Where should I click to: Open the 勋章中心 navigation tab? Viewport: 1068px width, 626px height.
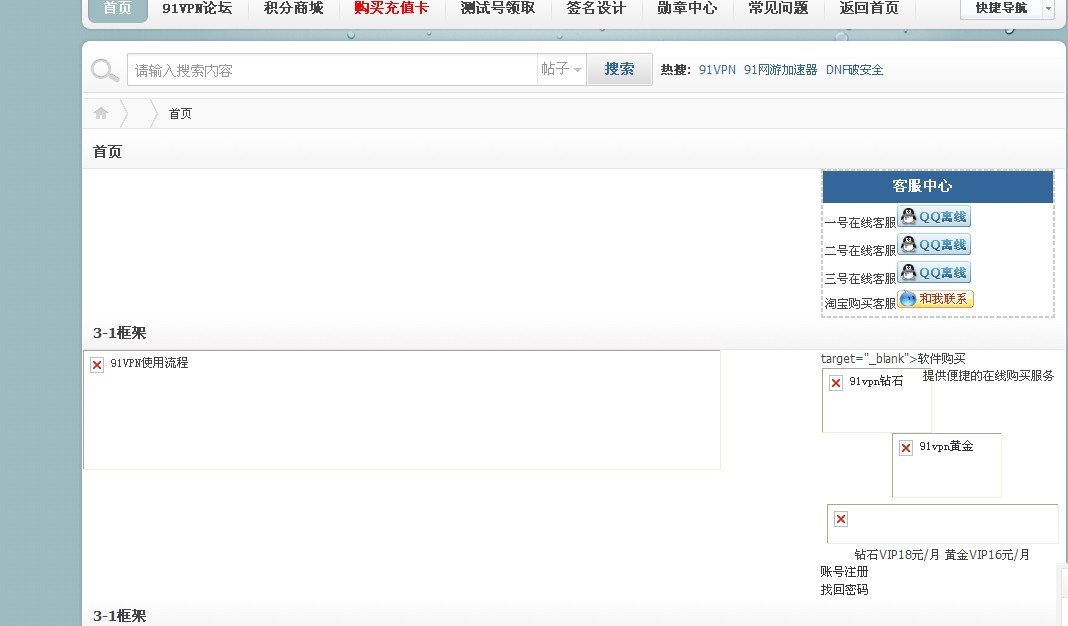pos(687,8)
